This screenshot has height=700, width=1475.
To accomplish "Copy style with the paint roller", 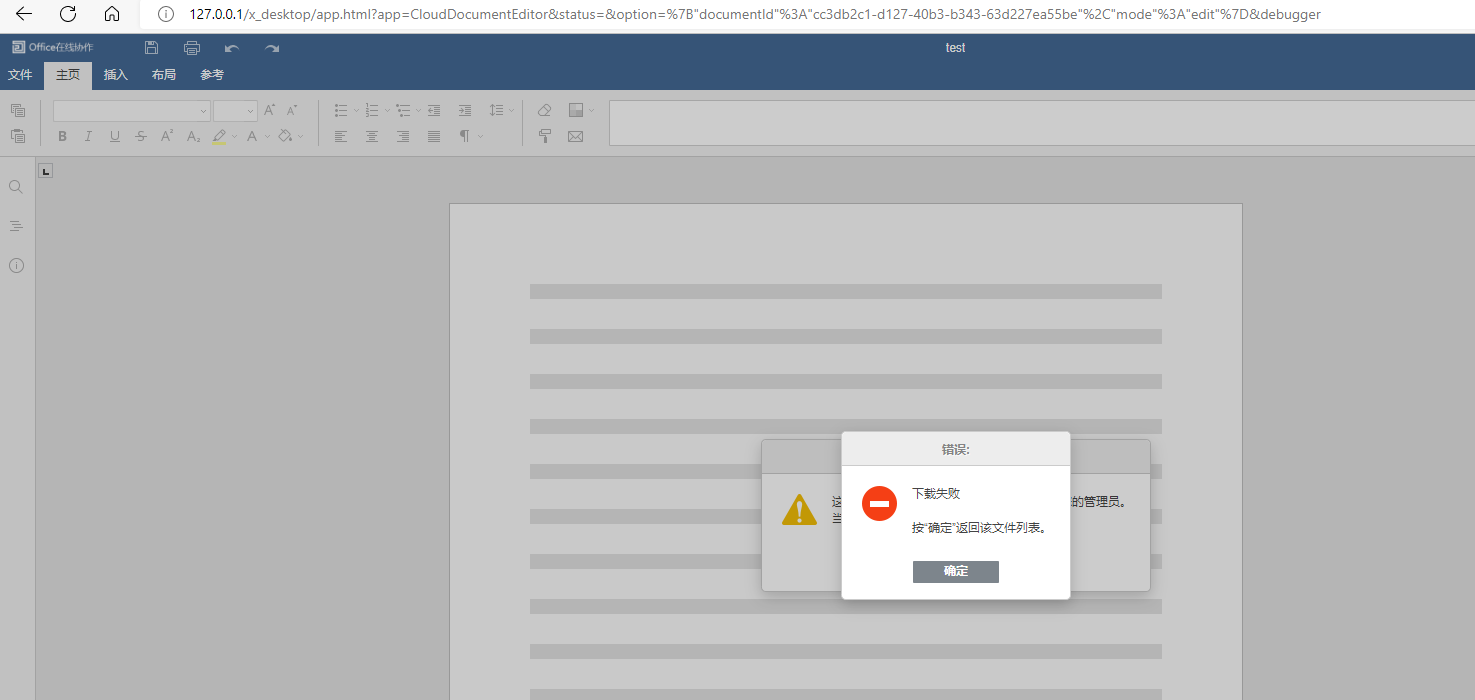I will point(545,136).
